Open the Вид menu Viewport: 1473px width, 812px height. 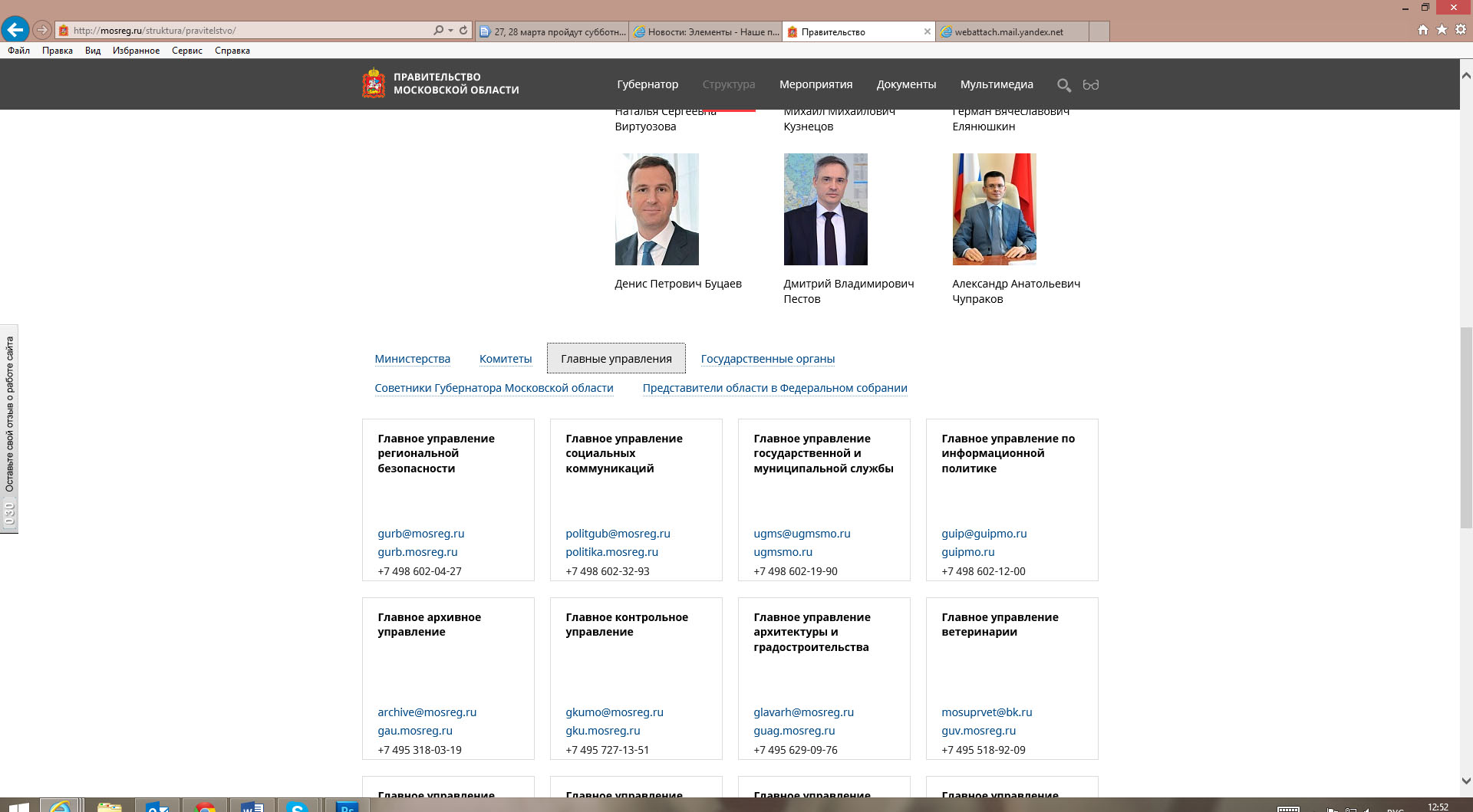tap(93, 51)
